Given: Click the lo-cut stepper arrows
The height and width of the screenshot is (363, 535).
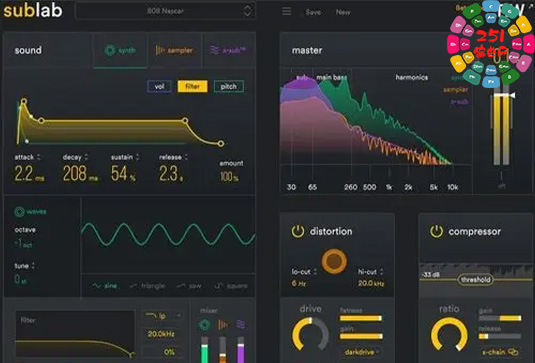Looking at the screenshot, I should [x=315, y=272].
